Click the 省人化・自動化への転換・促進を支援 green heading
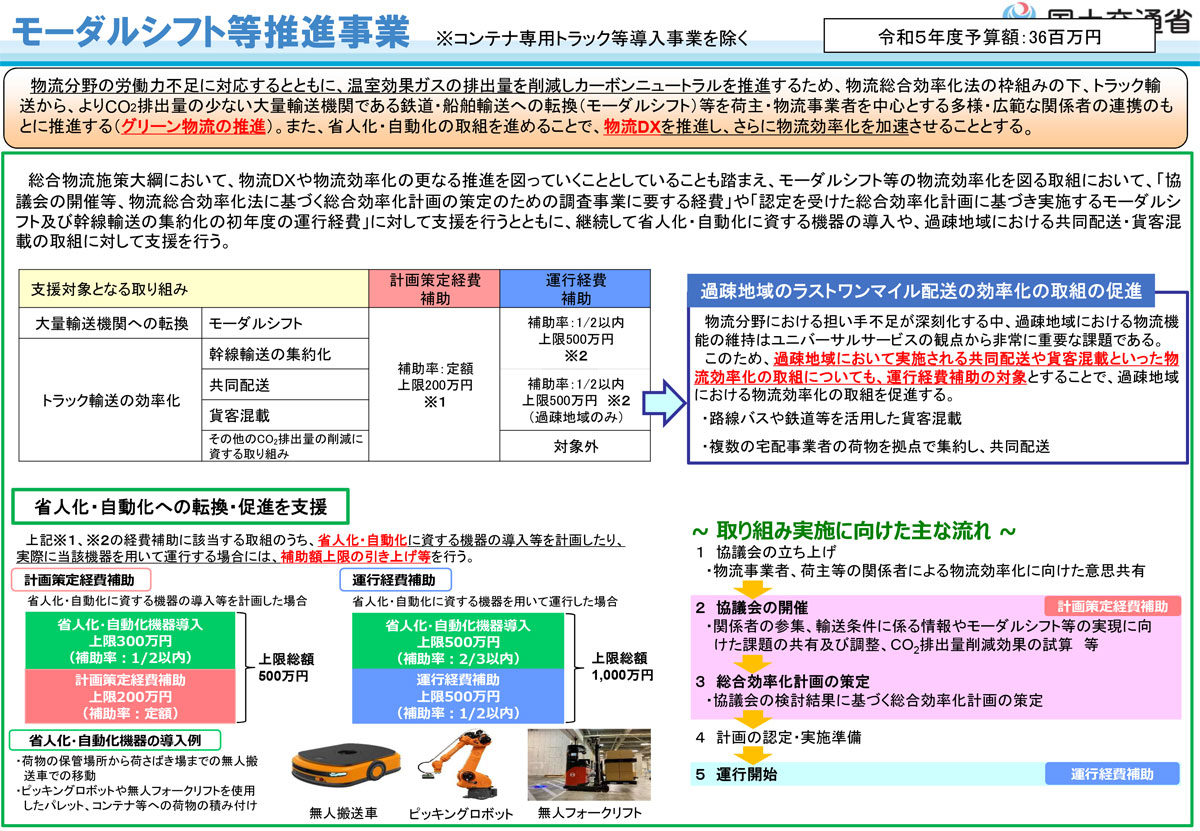This screenshot has width=1200, height=831. coord(181,505)
